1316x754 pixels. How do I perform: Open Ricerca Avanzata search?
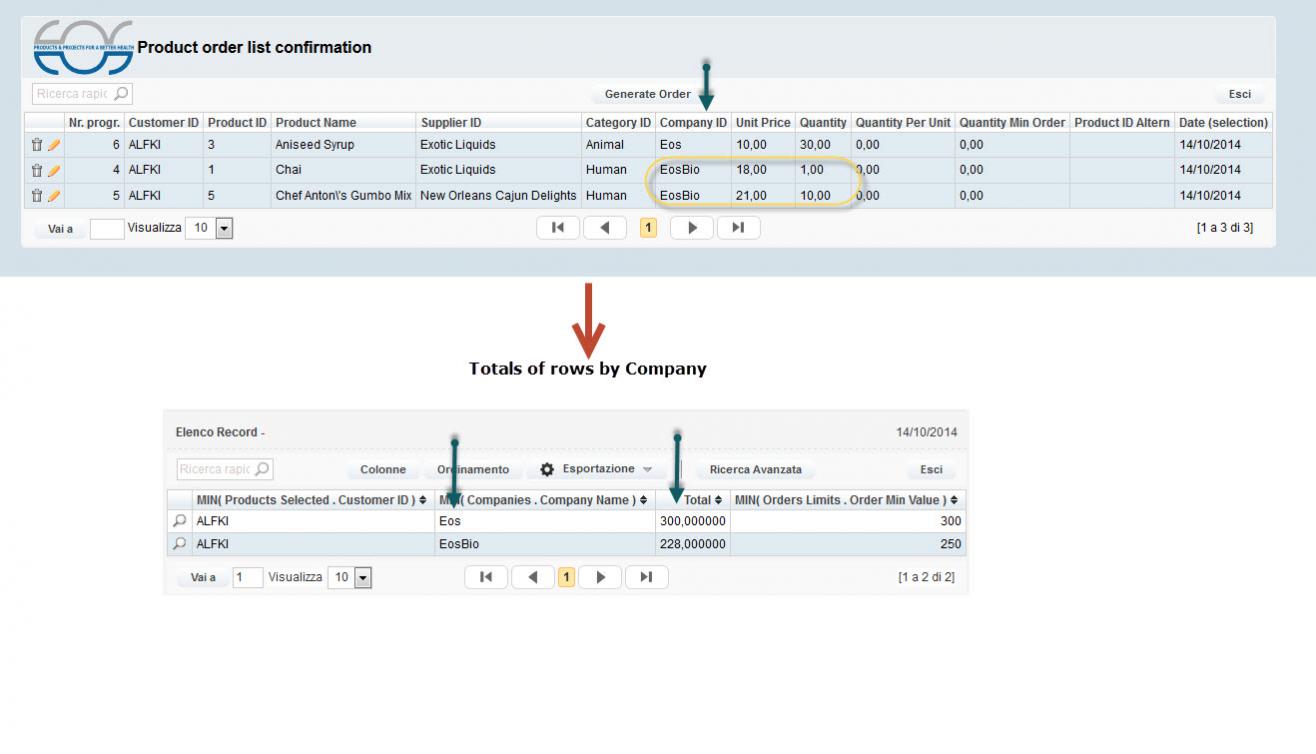755,469
